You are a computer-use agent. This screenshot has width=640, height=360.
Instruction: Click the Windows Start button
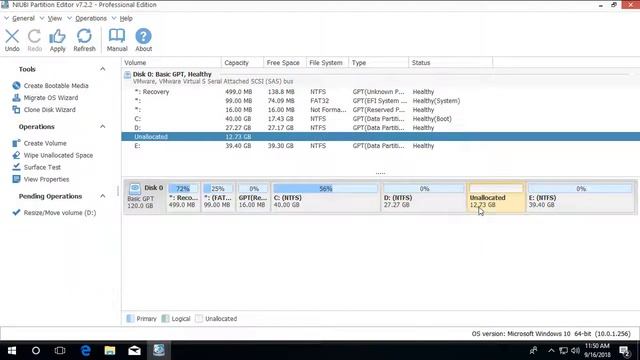point(12,351)
